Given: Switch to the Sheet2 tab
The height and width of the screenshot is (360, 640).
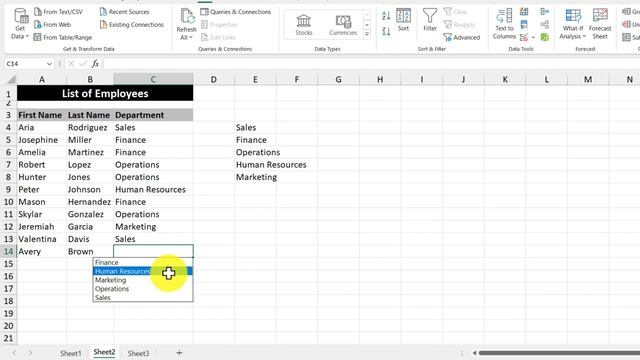Looking at the screenshot, I should coord(104,352).
